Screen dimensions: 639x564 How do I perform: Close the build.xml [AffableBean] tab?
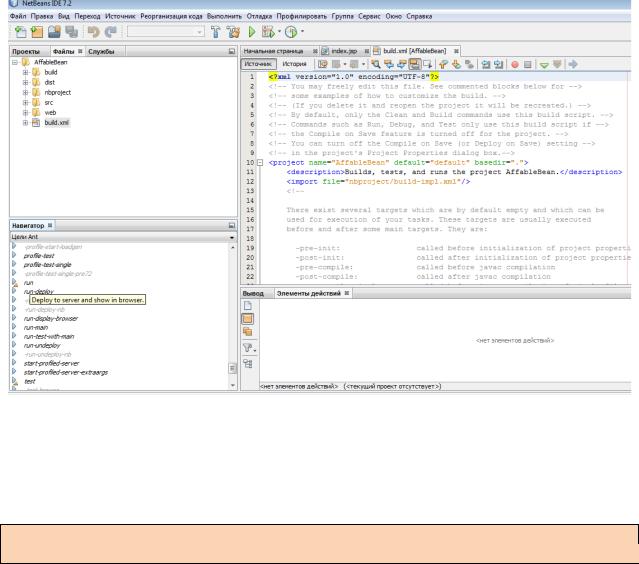click(456, 51)
